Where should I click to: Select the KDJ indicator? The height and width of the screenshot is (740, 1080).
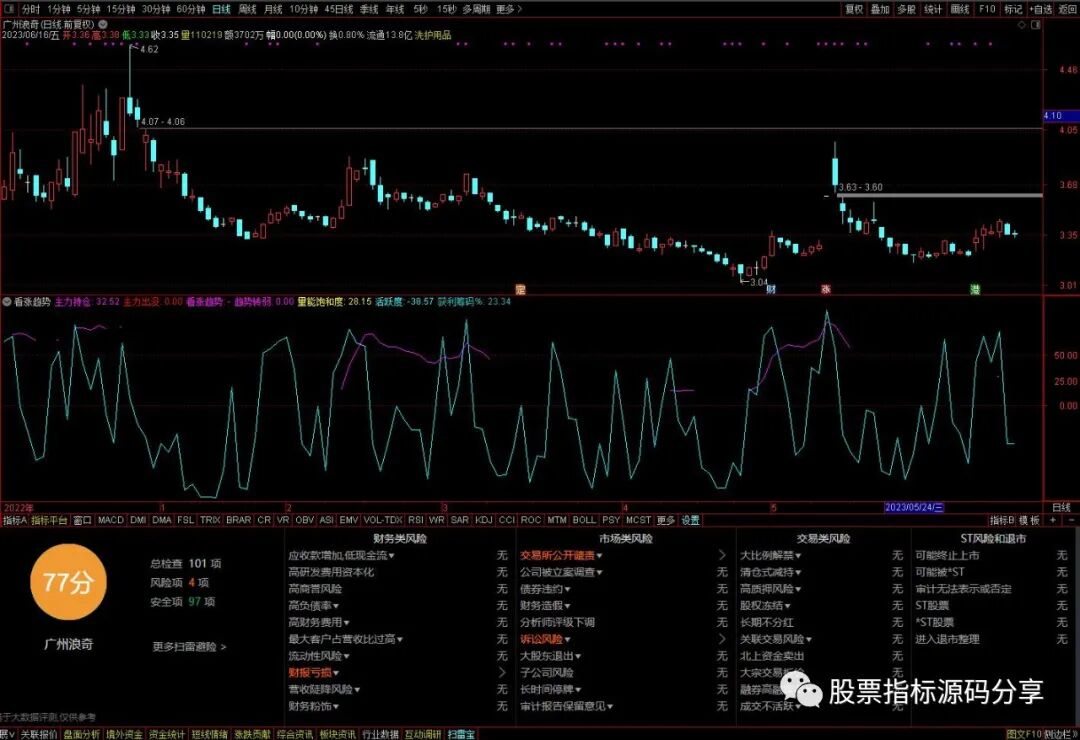click(484, 520)
